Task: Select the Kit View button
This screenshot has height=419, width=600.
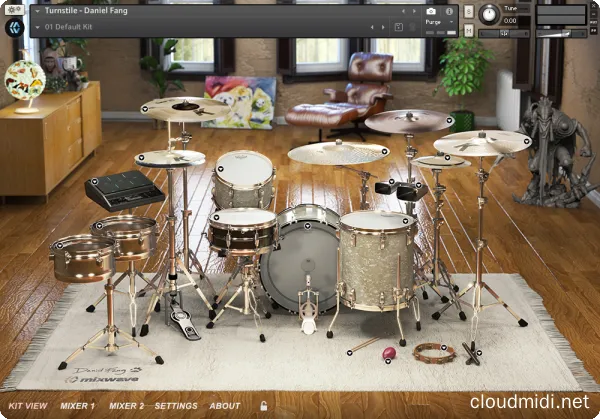Action: coord(27,406)
